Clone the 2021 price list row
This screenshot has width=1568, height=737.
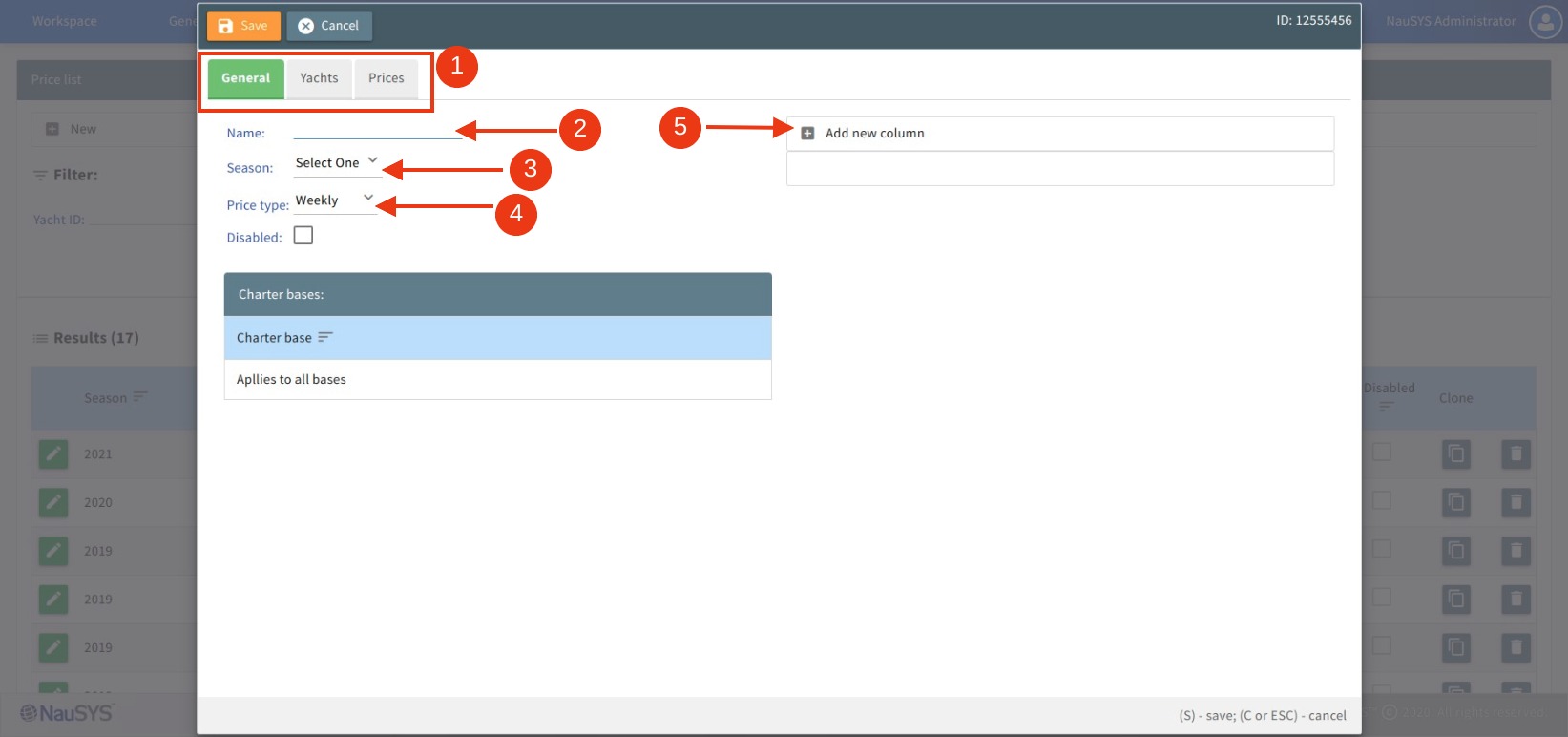pos(1456,453)
